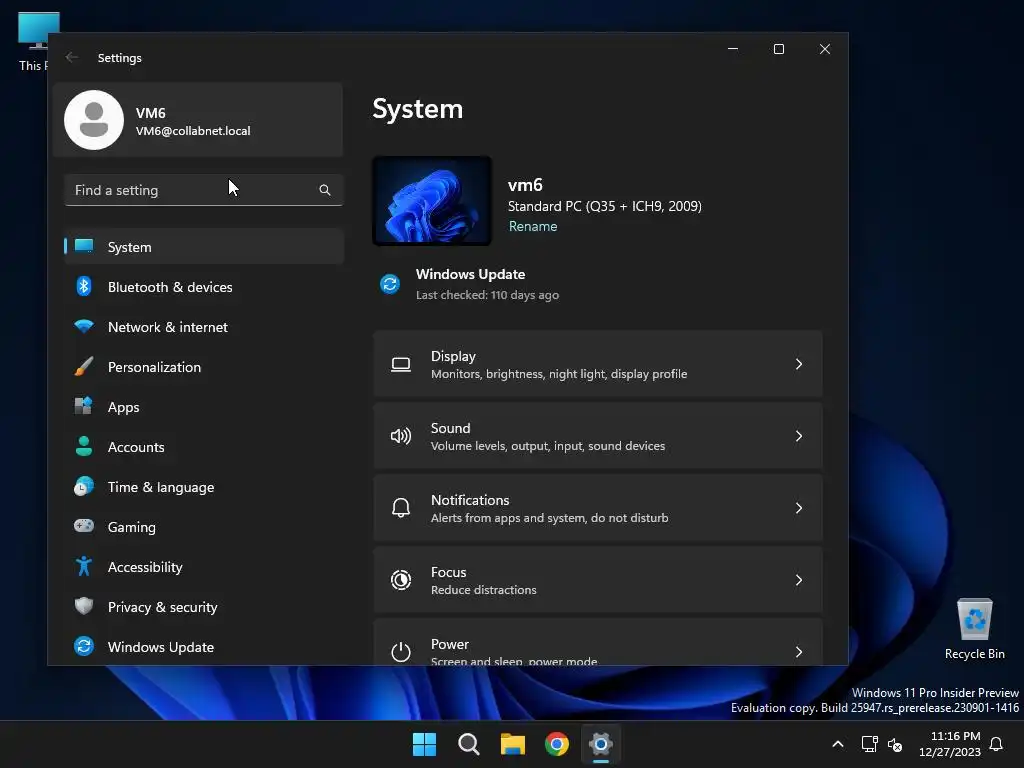Click the Accounts person icon
This screenshot has width=1024, height=768.
click(84, 446)
